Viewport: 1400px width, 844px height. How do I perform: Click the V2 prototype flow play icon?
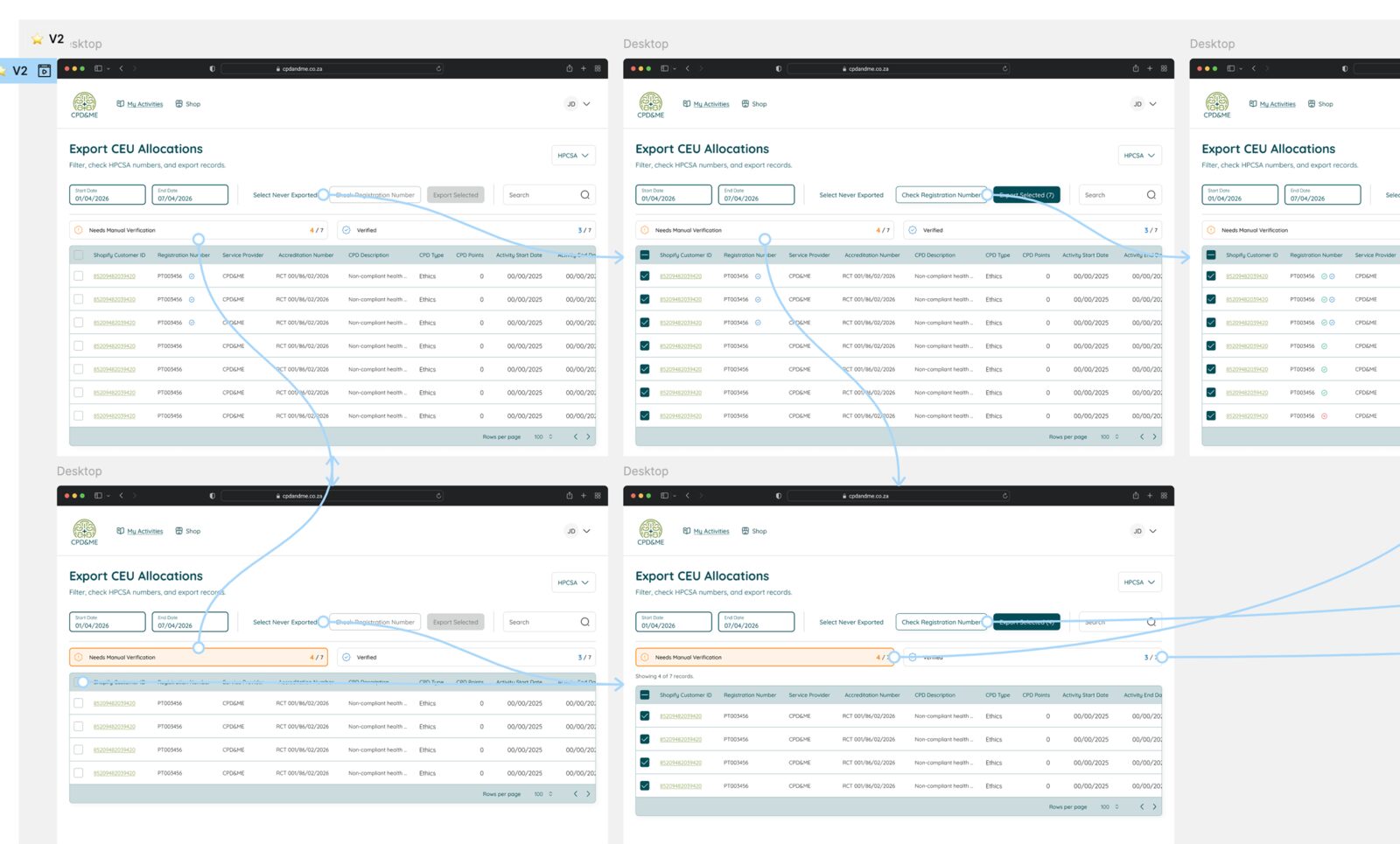45,71
